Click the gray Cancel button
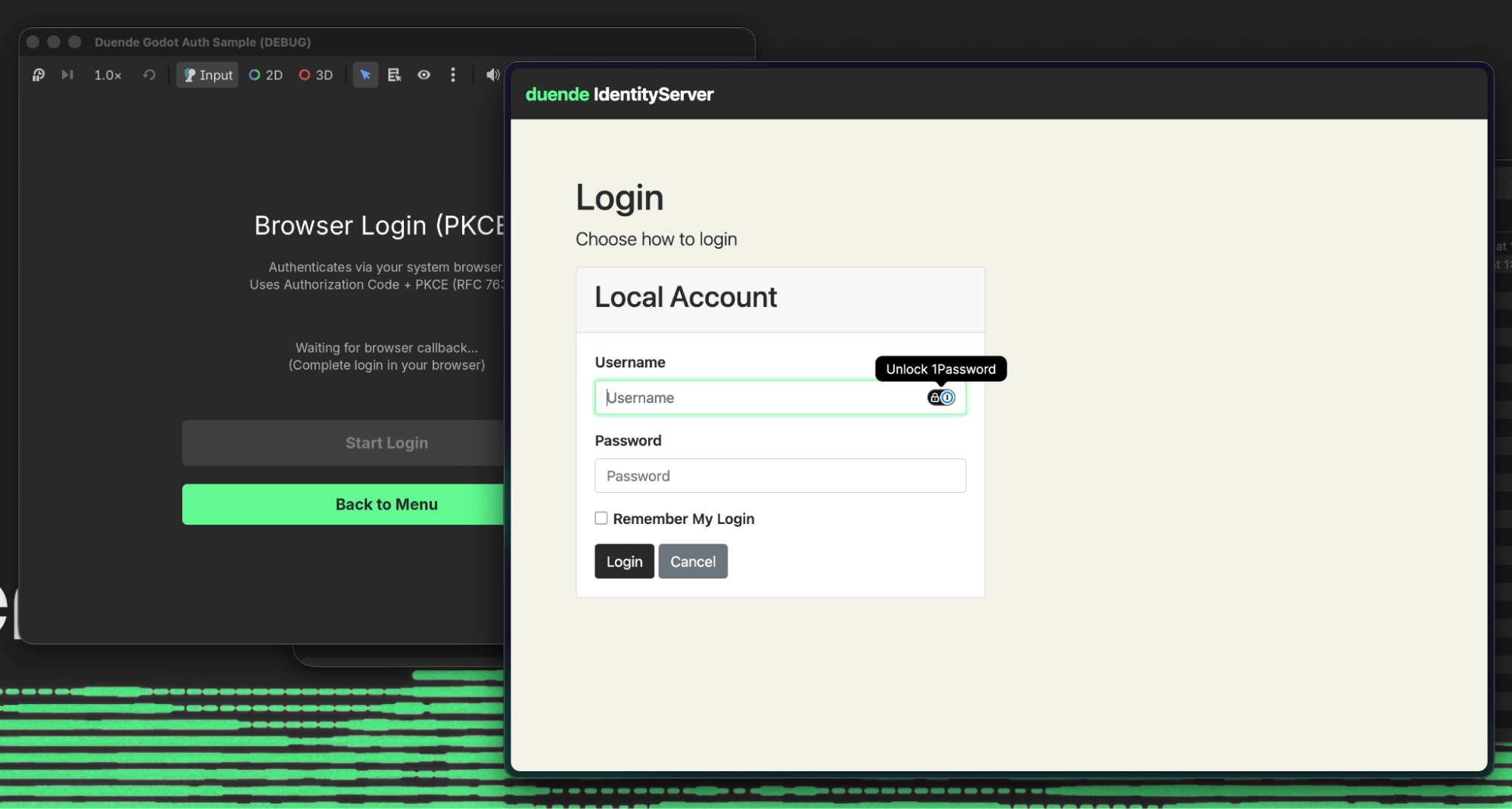 [693, 562]
